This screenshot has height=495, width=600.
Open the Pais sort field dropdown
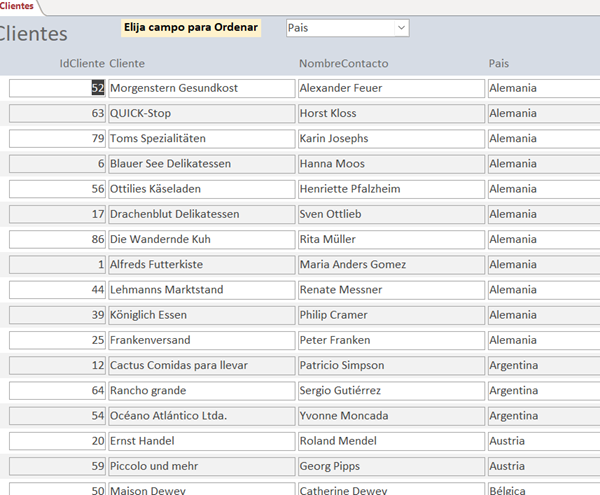tap(401, 28)
